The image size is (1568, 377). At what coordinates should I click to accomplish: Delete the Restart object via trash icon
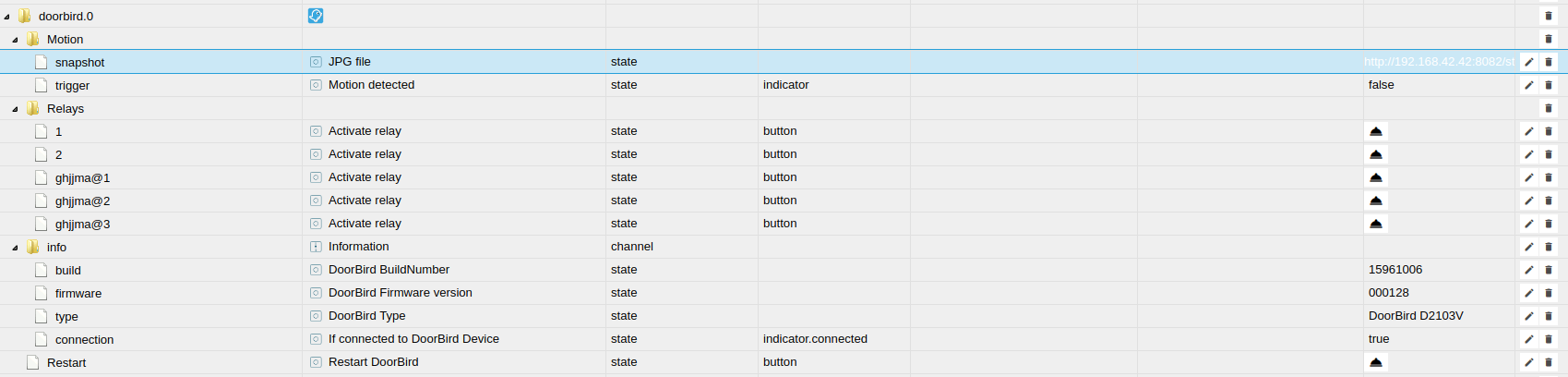[1549, 362]
